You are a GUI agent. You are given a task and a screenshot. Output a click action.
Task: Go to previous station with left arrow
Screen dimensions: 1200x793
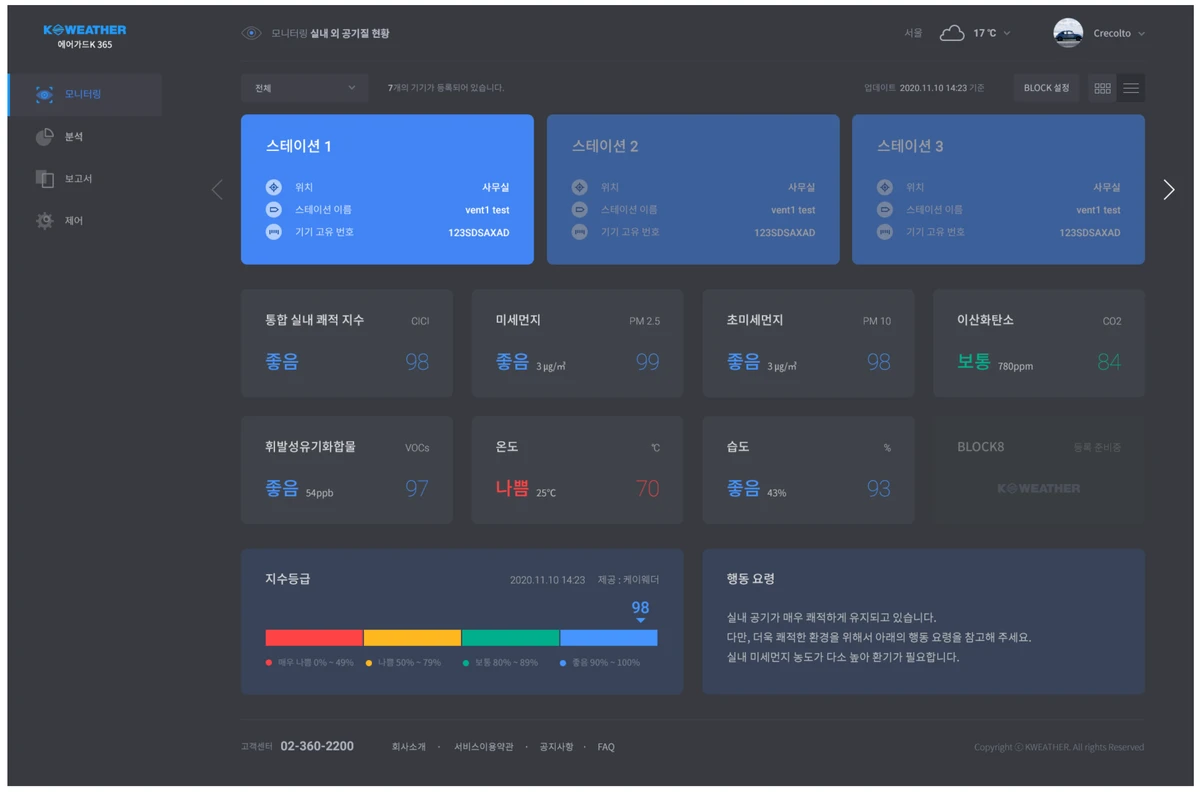point(217,189)
